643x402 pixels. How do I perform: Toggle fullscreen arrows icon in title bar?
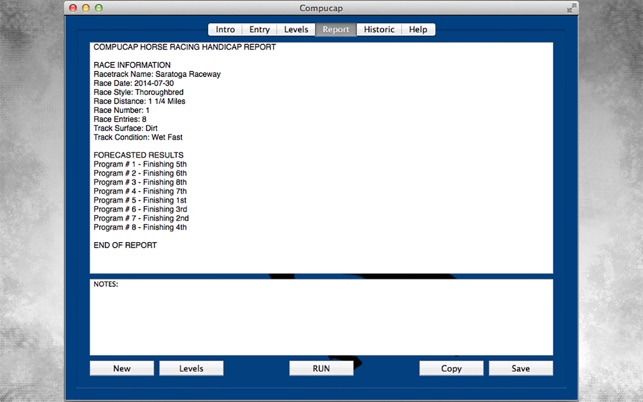coord(572,8)
